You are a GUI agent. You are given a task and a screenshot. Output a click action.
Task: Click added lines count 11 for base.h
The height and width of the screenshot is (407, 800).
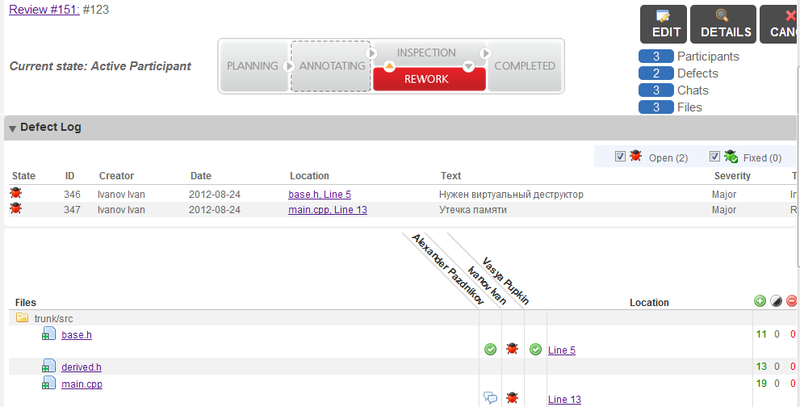(x=761, y=335)
